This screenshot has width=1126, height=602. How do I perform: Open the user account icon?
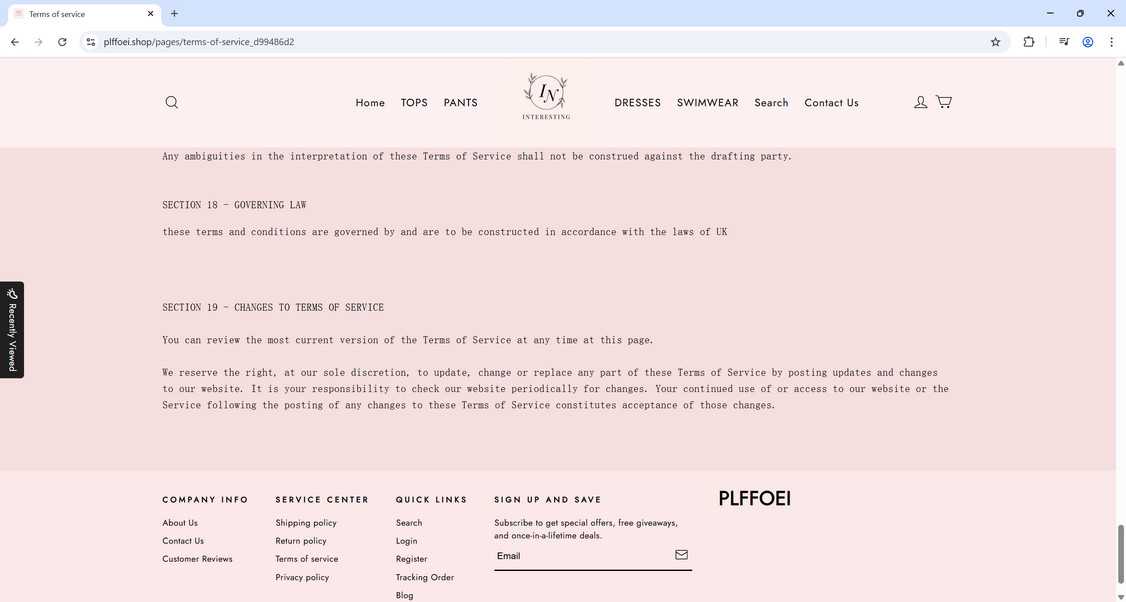[920, 102]
